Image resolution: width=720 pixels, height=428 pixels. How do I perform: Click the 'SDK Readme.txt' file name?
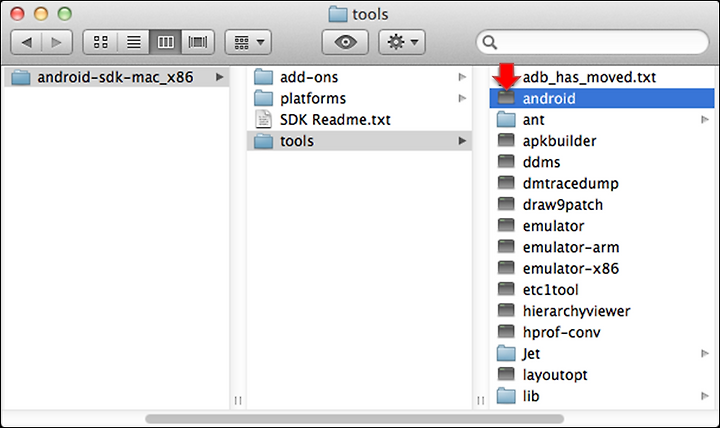coord(335,120)
